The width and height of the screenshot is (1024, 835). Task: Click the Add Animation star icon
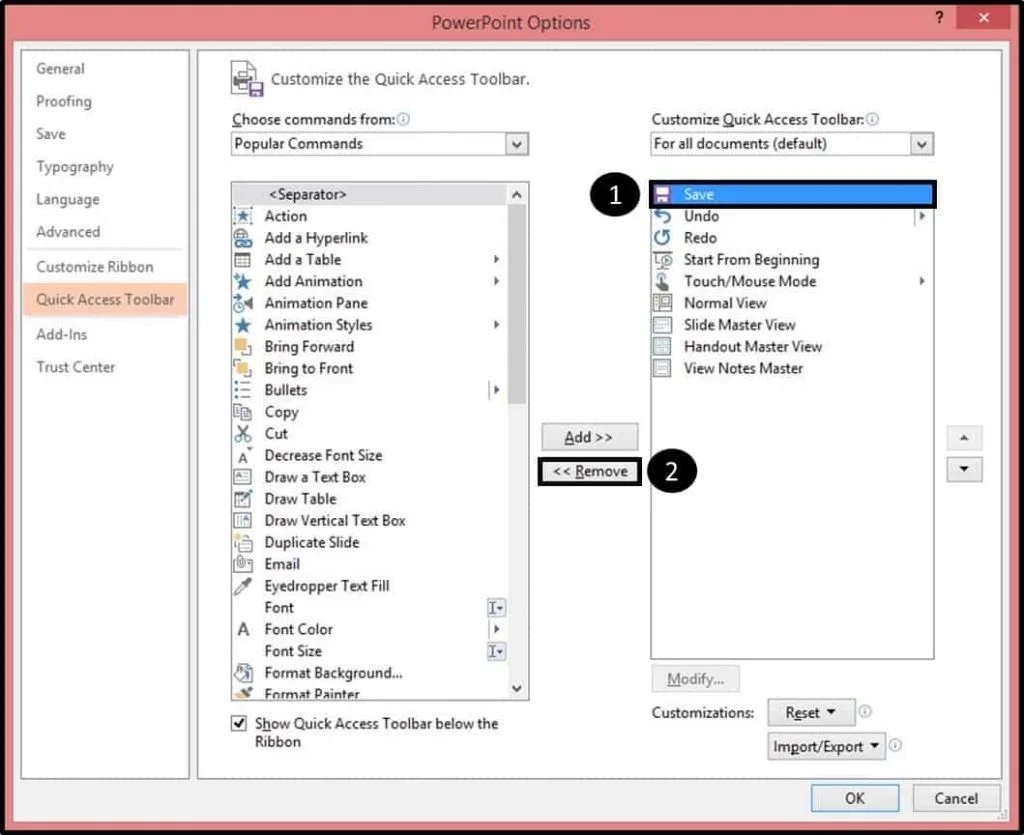pos(242,281)
